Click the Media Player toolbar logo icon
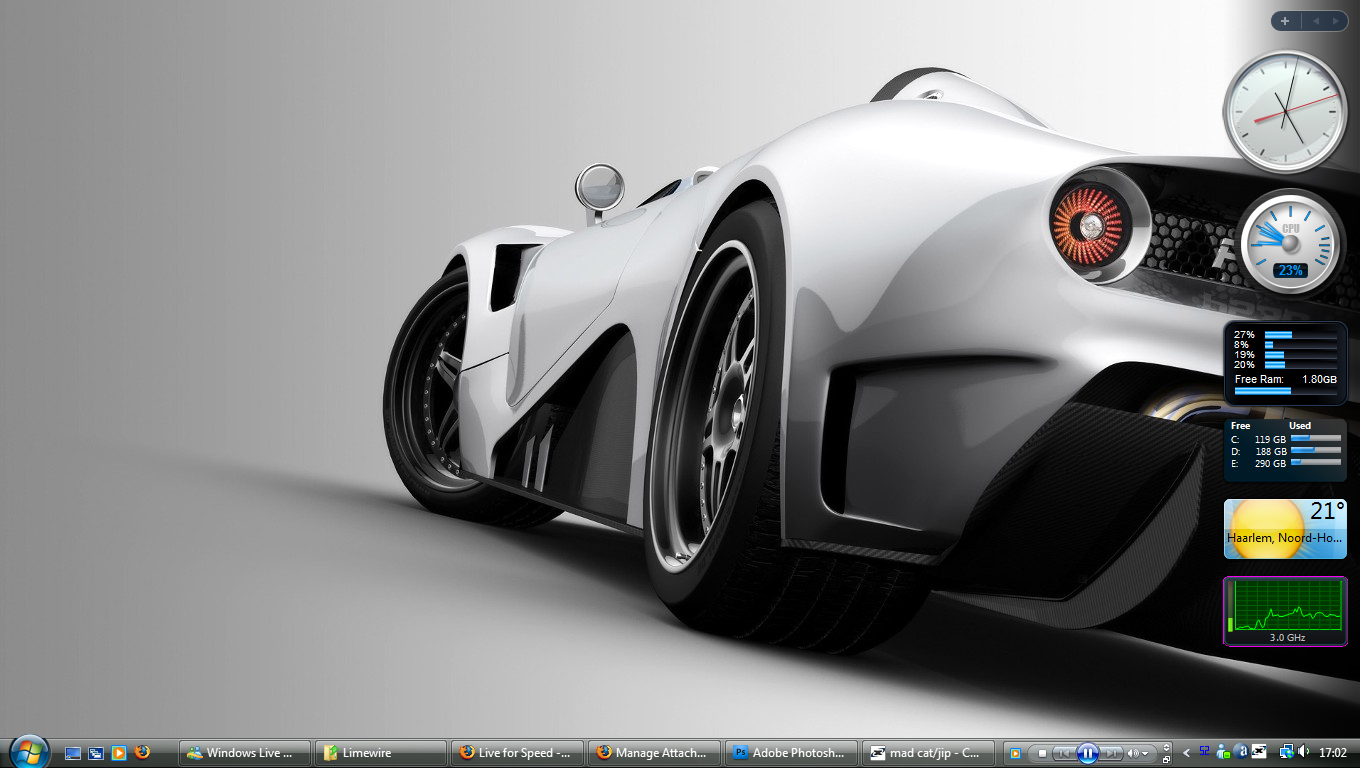This screenshot has height=768, width=1360. pos(1015,753)
